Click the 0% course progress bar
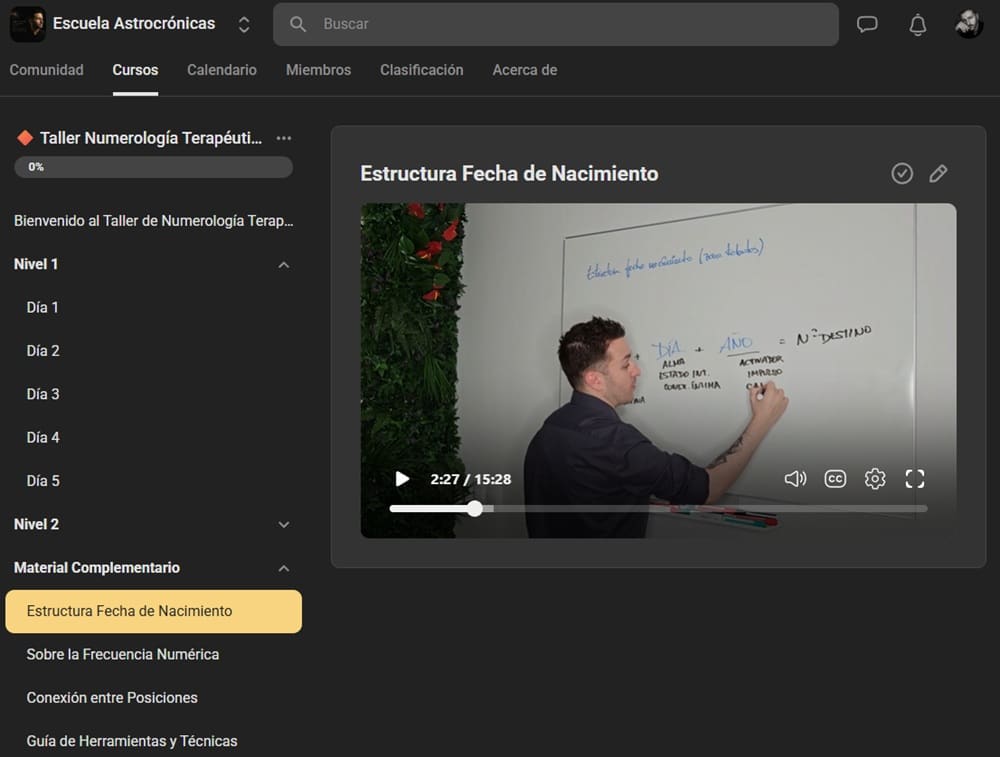This screenshot has height=757, width=1000. [x=154, y=167]
